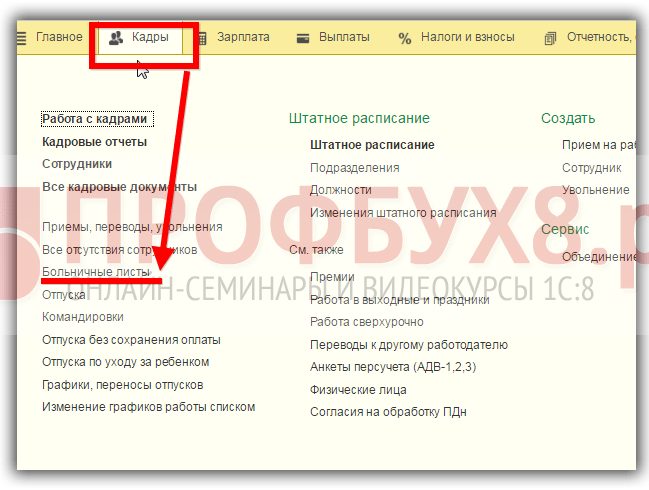Open the bold Штатное расписание link
The height and width of the screenshot is (490, 649).
tap(372, 145)
